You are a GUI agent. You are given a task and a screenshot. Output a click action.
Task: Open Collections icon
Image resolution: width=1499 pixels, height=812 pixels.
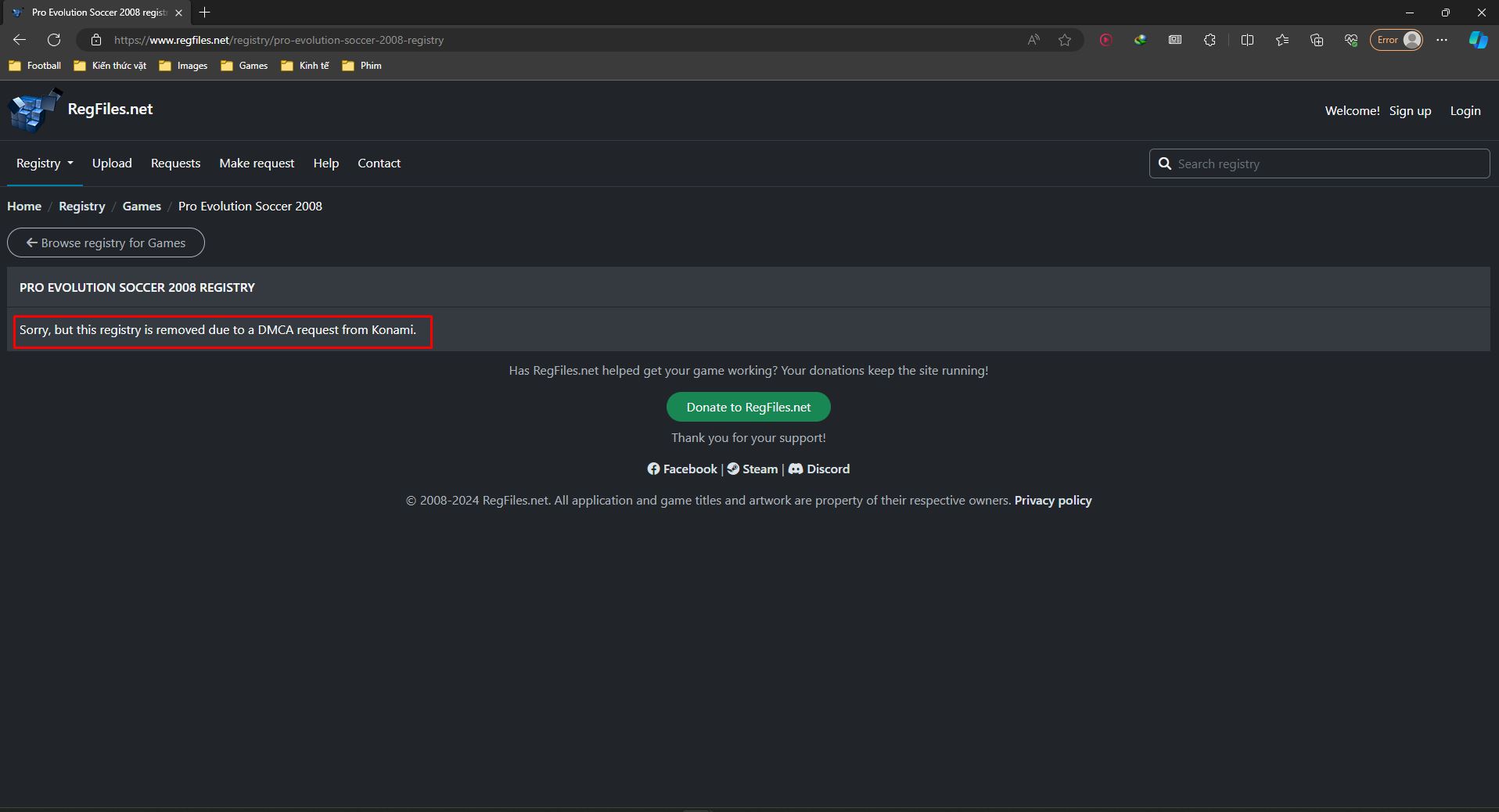point(1317,40)
